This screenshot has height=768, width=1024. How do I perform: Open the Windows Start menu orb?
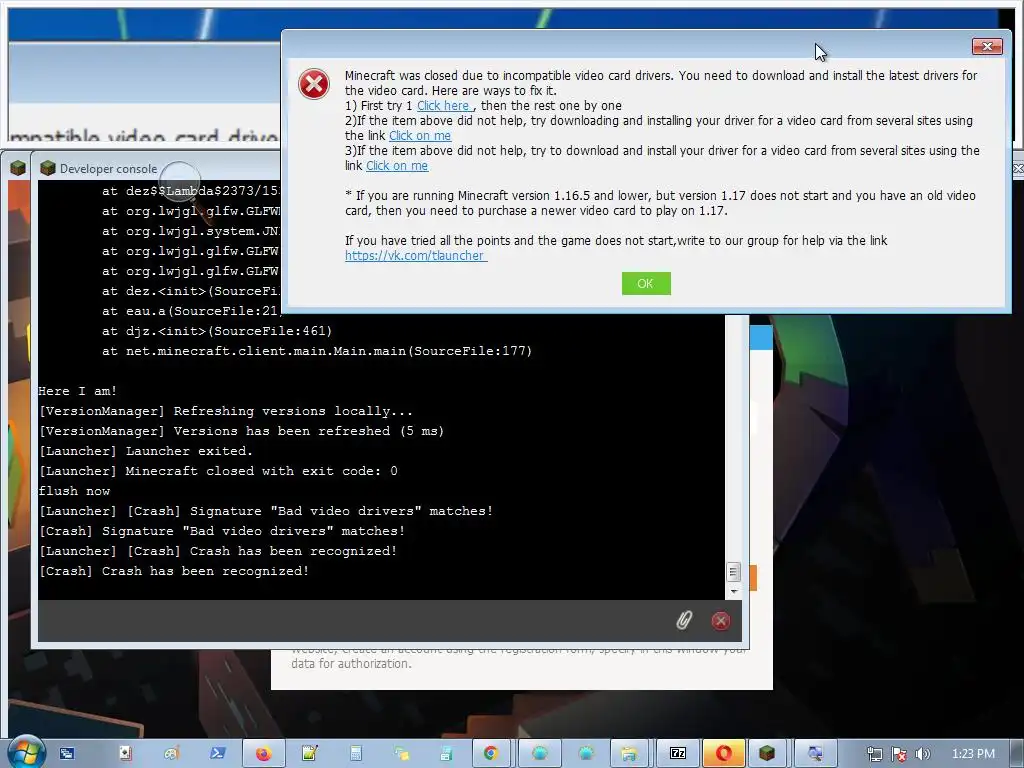pyautogui.click(x=26, y=753)
